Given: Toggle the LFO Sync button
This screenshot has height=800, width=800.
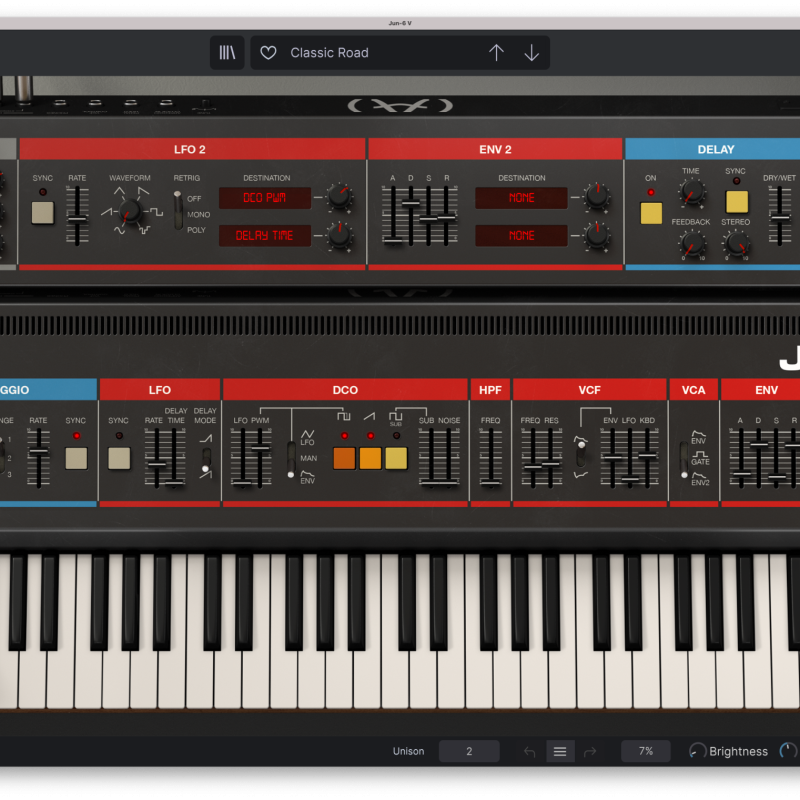Looking at the screenshot, I should click(x=119, y=458).
